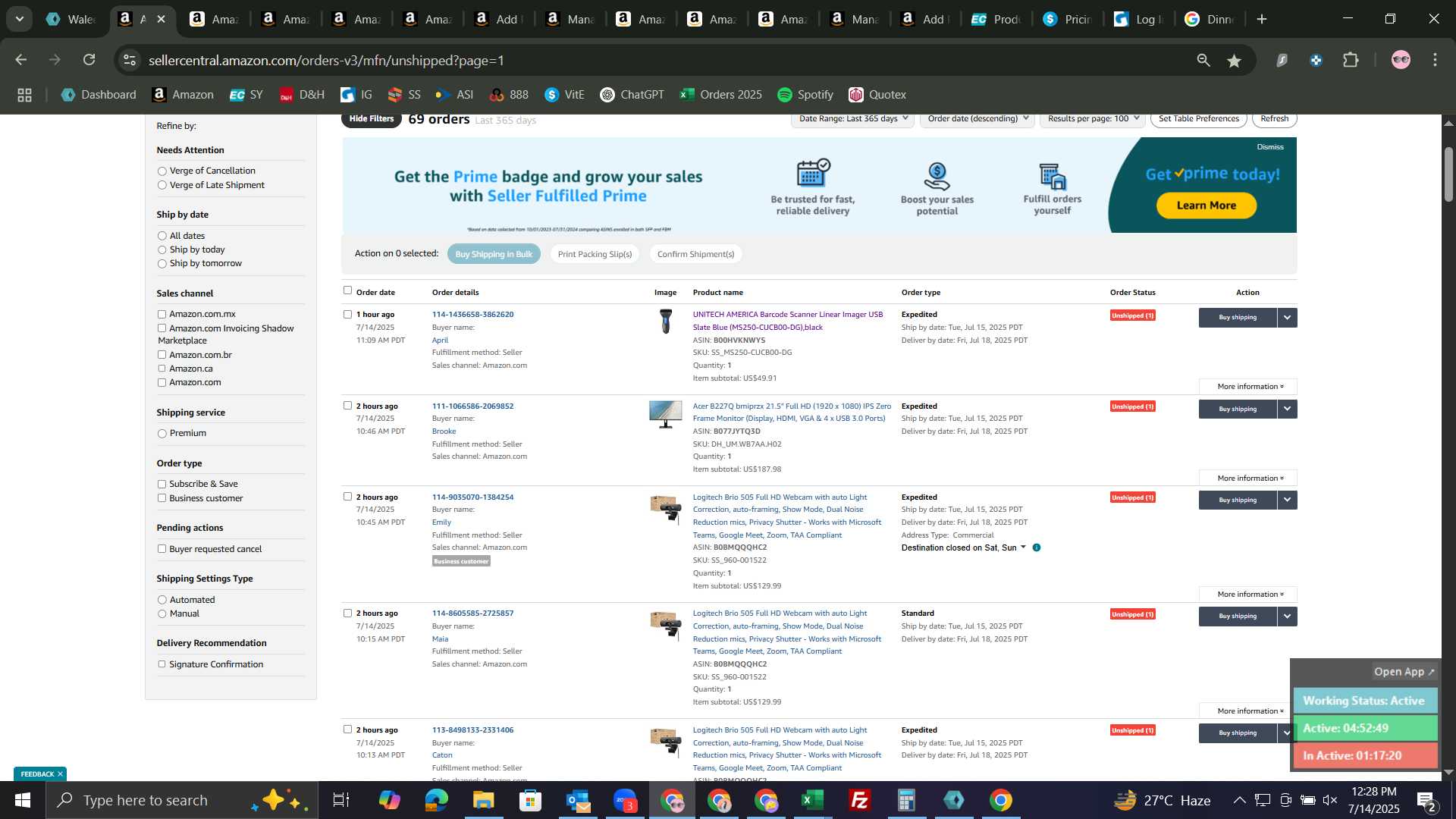Open the Results per page dropdown

(x=1092, y=119)
